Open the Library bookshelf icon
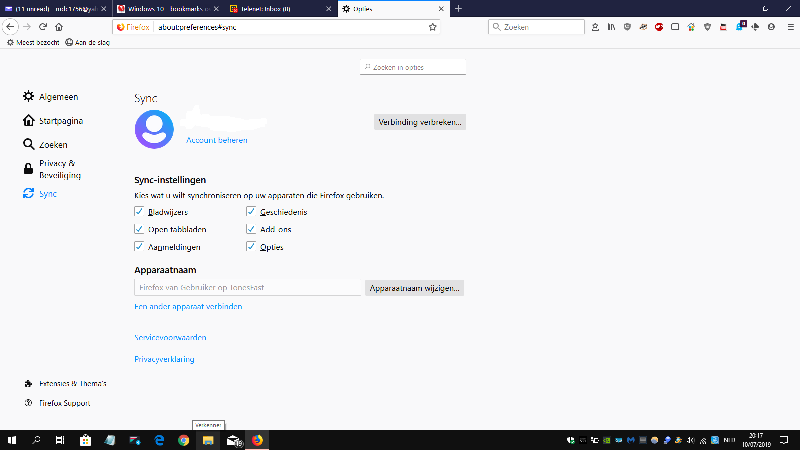 tap(611, 27)
